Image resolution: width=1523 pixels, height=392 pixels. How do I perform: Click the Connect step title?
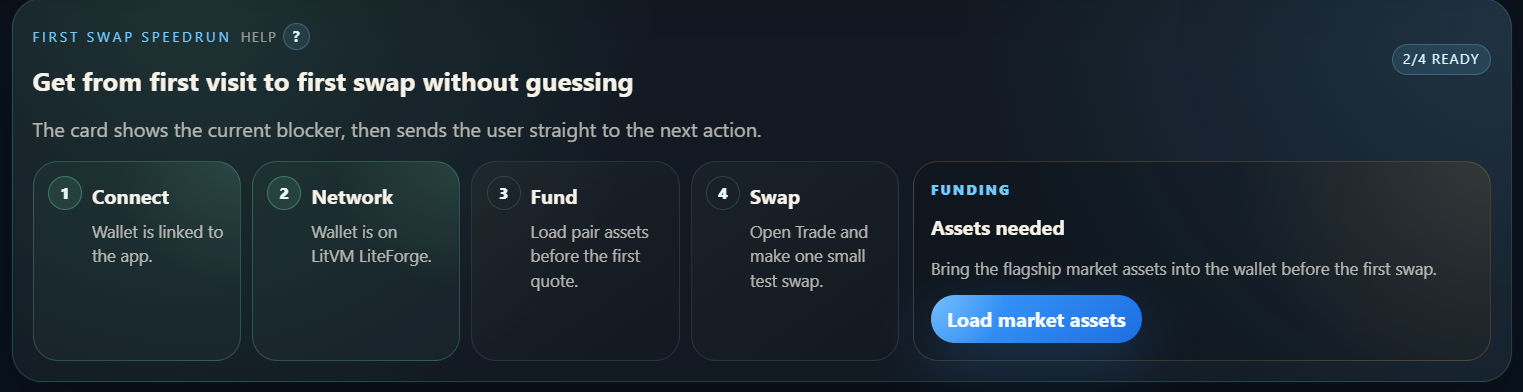click(131, 197)
